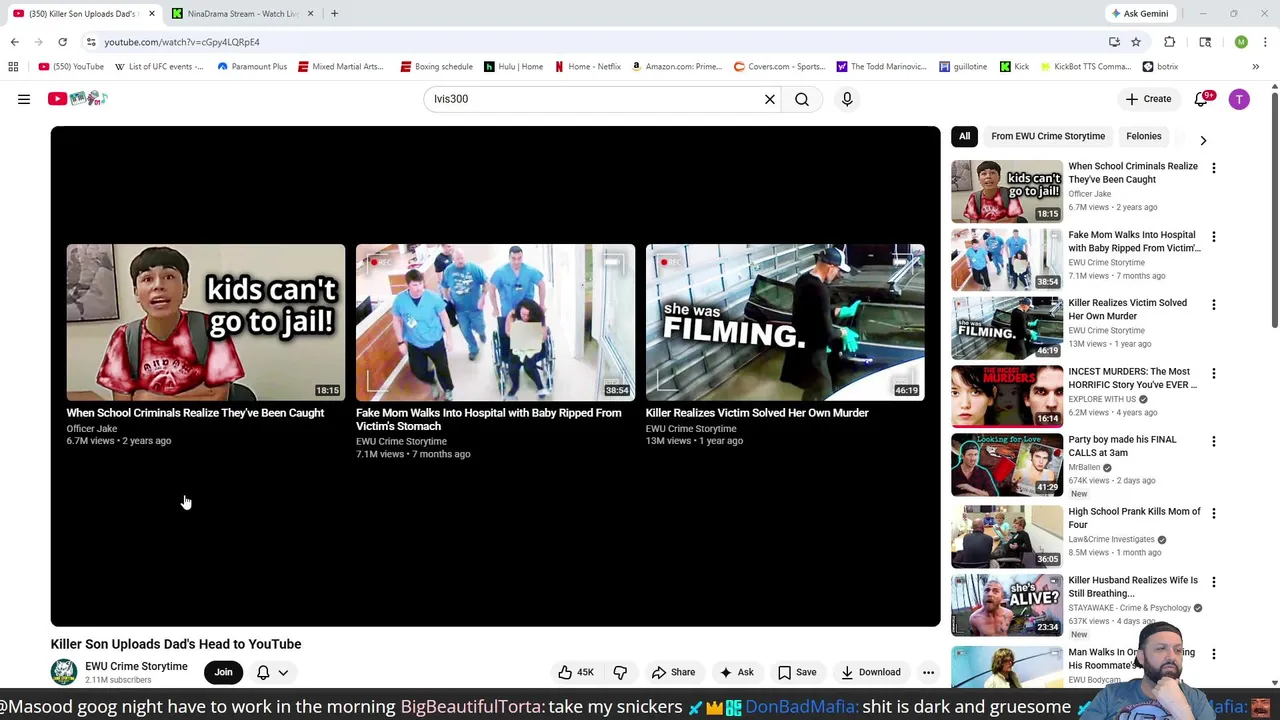The width and height of the screenshot is (1280, 720).
Task: Reload the page with refresh icon
Action: coord(62,42)
